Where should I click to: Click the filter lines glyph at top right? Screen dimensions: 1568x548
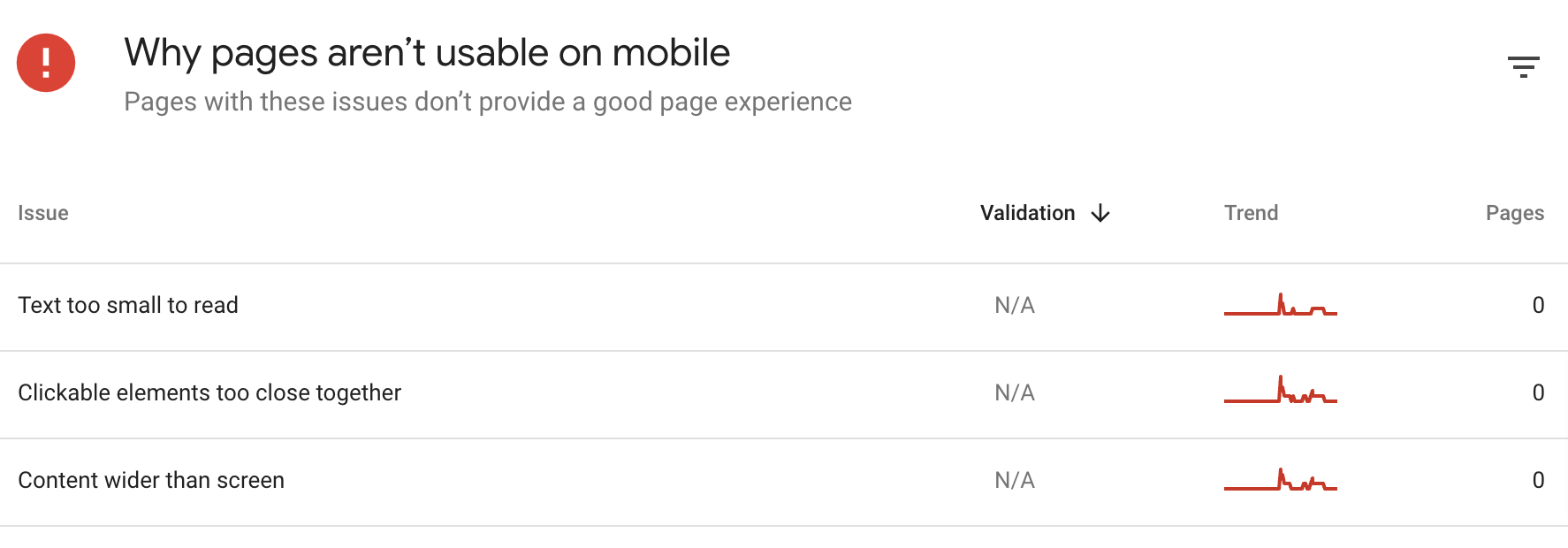[x=1525, y=66]
